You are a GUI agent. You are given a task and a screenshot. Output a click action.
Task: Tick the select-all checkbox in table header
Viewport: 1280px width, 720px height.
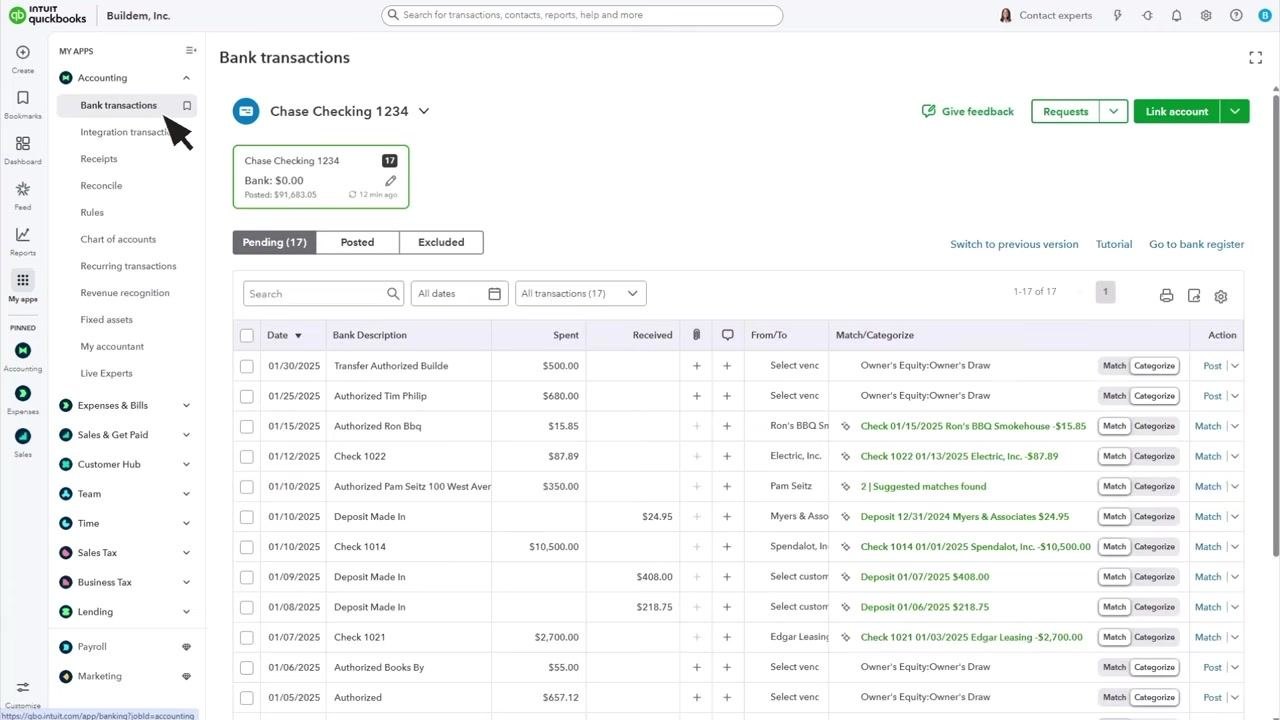point(247,336)
